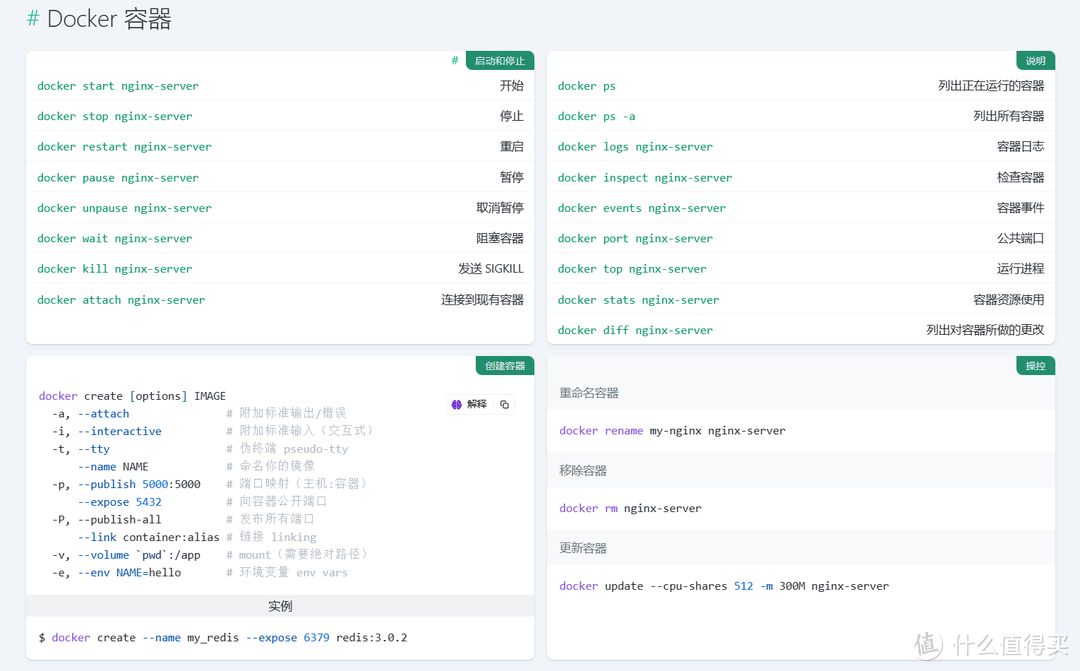Click the 实例 section header
The height and width of the screenshot is (671, 1080).
point(280,606)
